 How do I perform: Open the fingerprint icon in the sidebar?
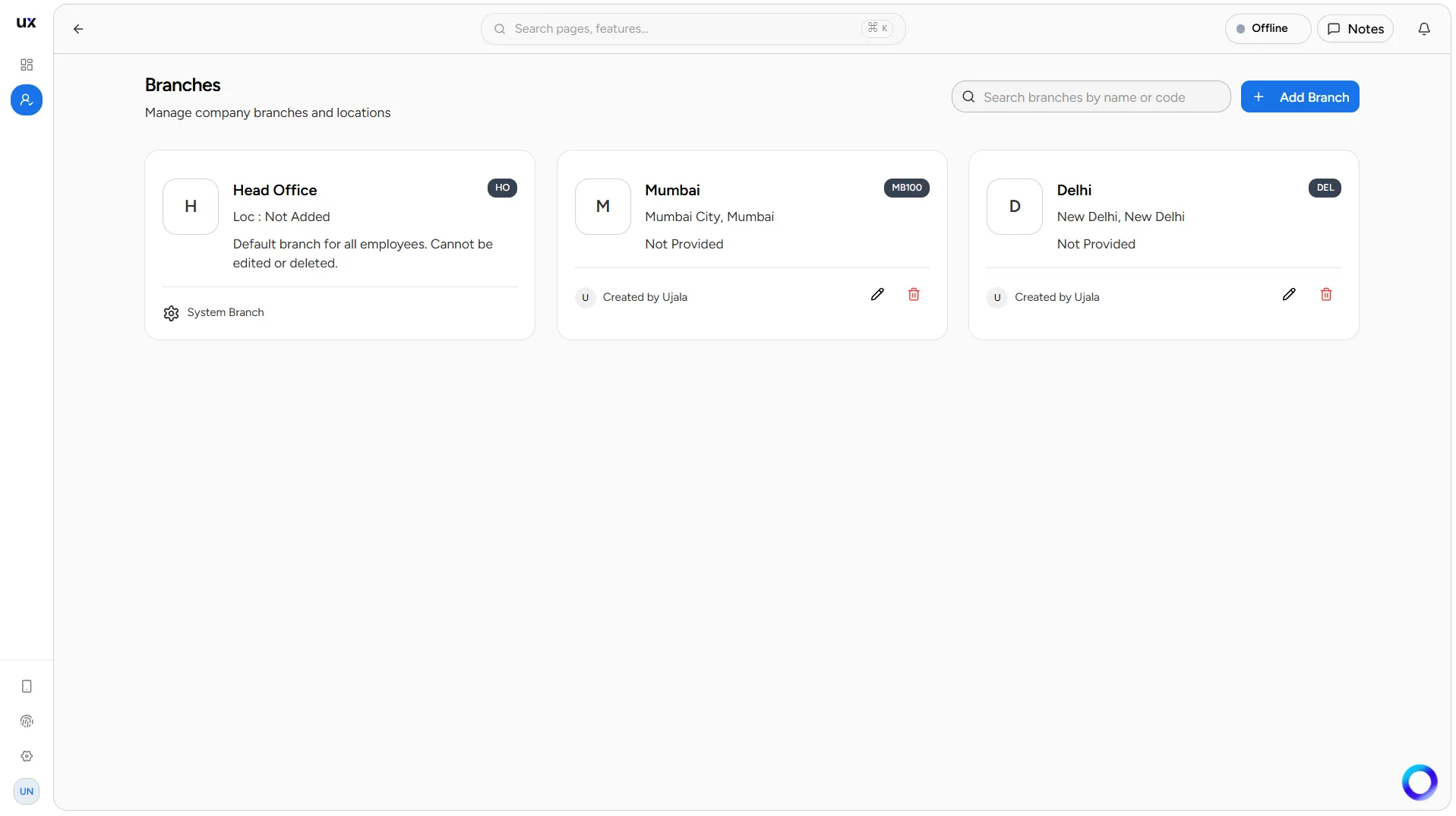27,722
